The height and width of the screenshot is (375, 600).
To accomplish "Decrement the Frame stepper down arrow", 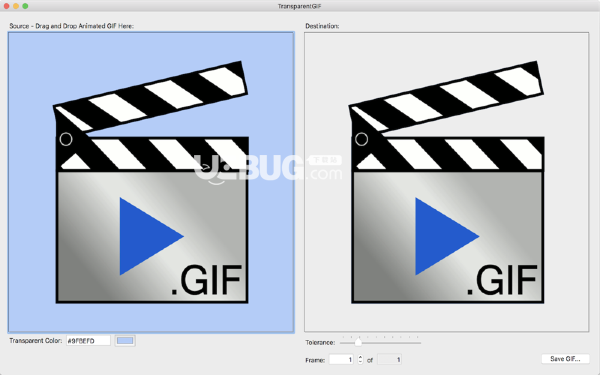I will pos(360,362).
